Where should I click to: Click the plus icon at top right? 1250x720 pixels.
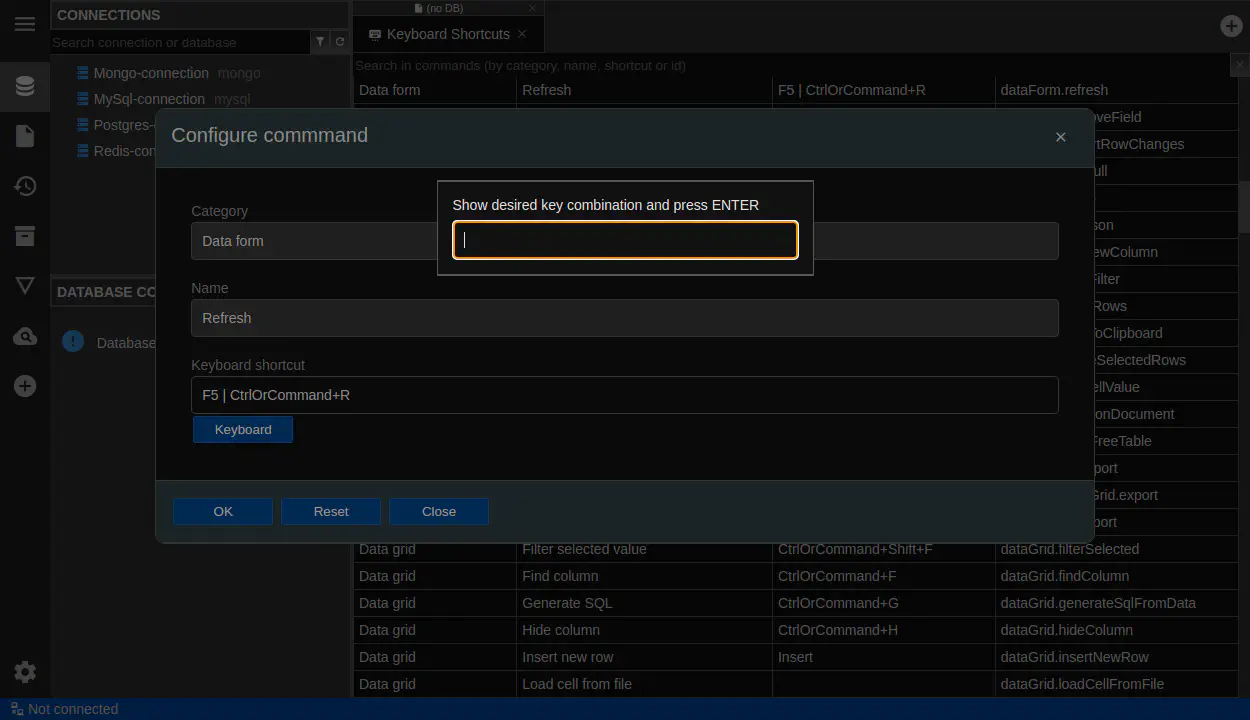(1231, 26)
